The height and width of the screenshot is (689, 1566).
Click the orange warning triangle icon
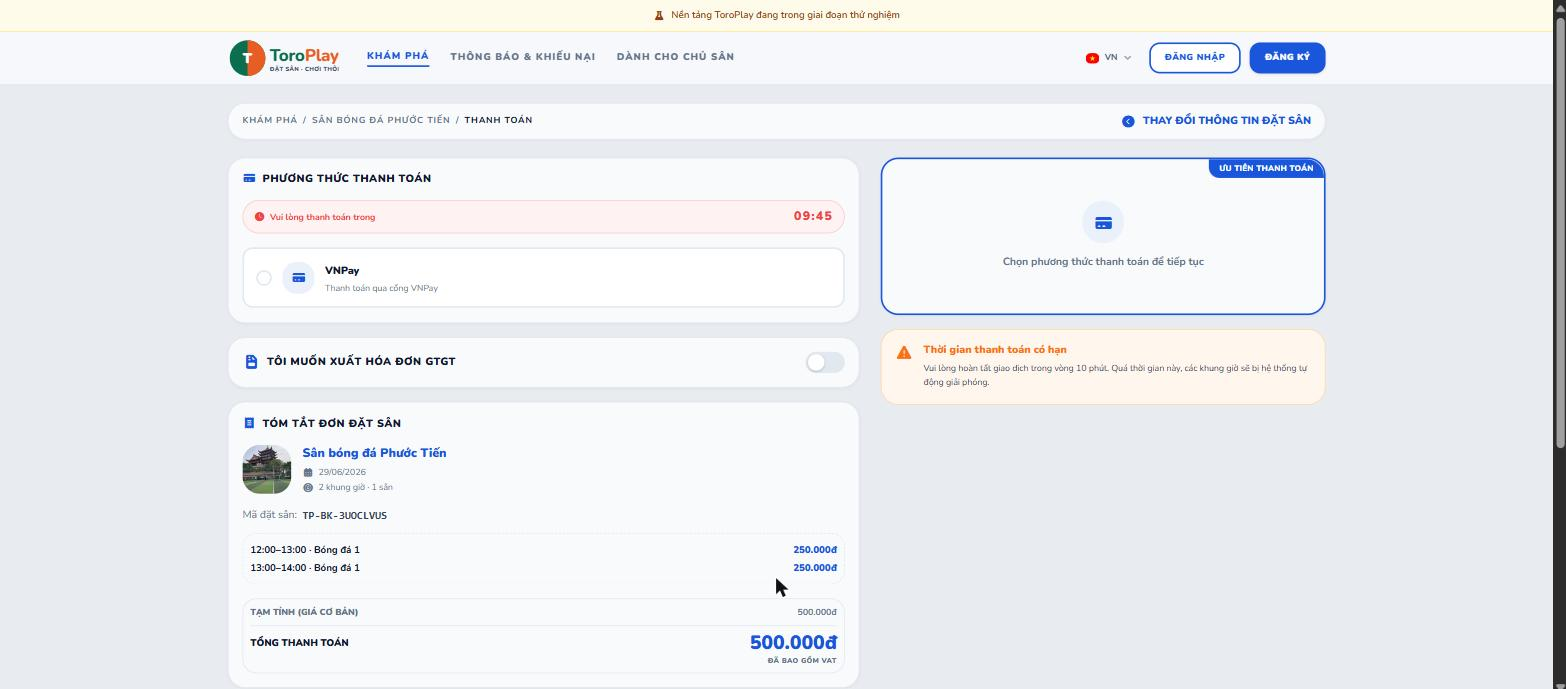point(904,352)
